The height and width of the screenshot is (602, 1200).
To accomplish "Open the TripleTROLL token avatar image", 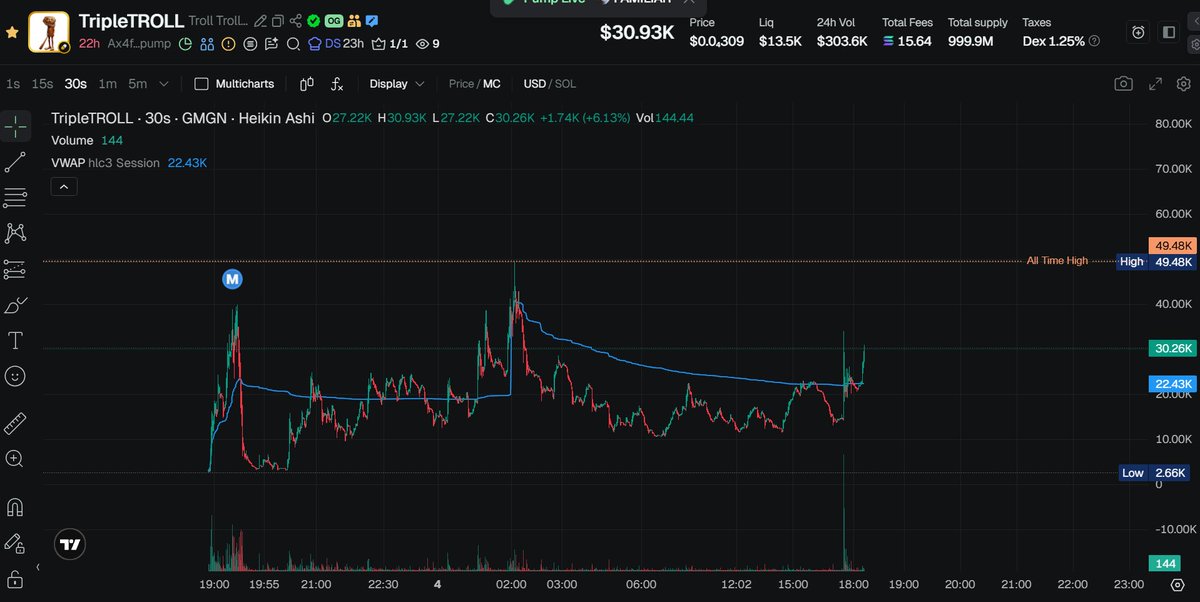I will pos(48,32).
